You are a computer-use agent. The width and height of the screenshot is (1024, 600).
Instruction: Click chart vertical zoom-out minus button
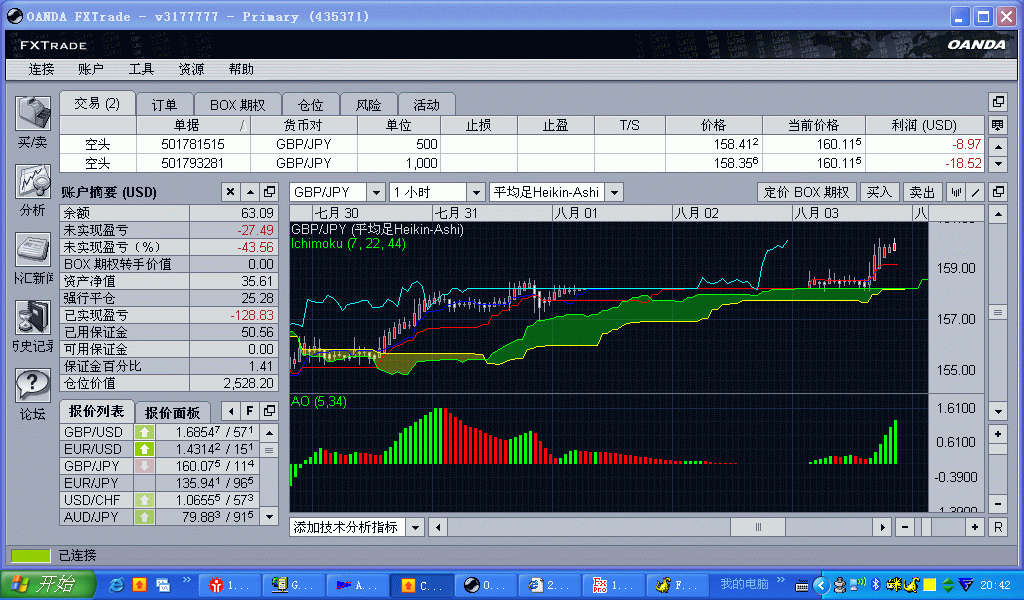tap(998, 503)
